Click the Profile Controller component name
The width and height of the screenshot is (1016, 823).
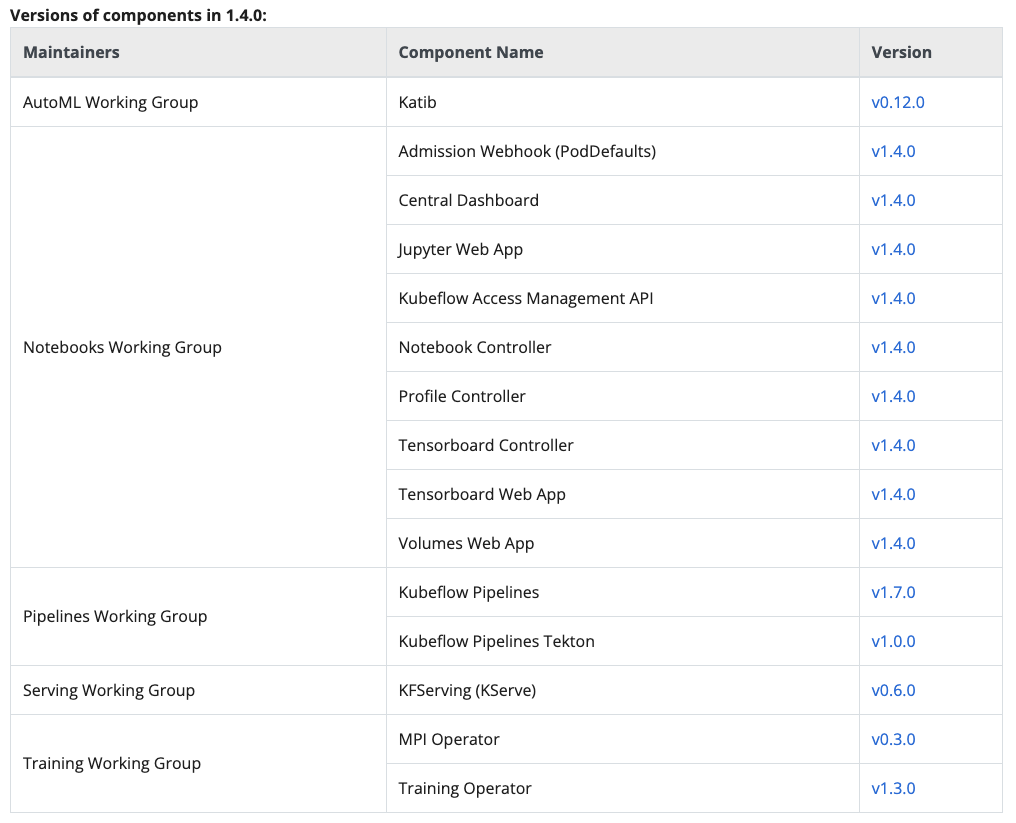[461, 397]
